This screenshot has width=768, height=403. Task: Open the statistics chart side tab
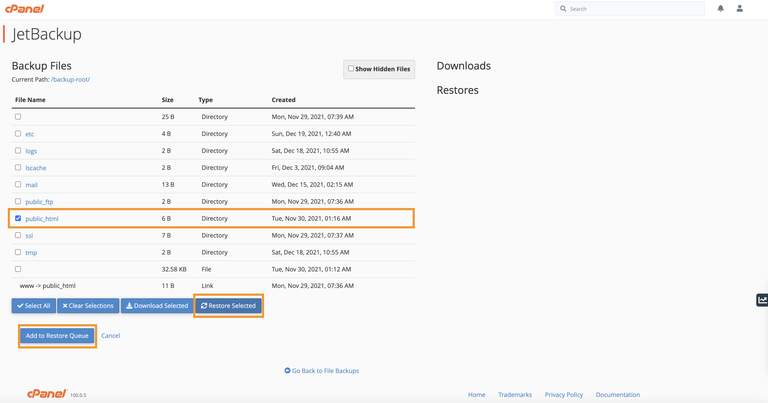pos(762,300)
